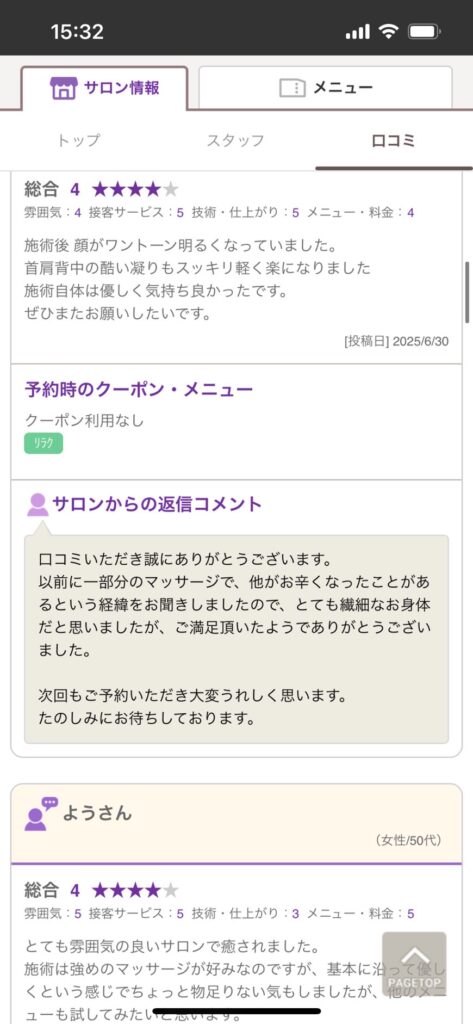Viewport: 473px width, 1024px height.
Task: Tap the shop icon in サロン情報 tab
Action: (x=63, y=88)
